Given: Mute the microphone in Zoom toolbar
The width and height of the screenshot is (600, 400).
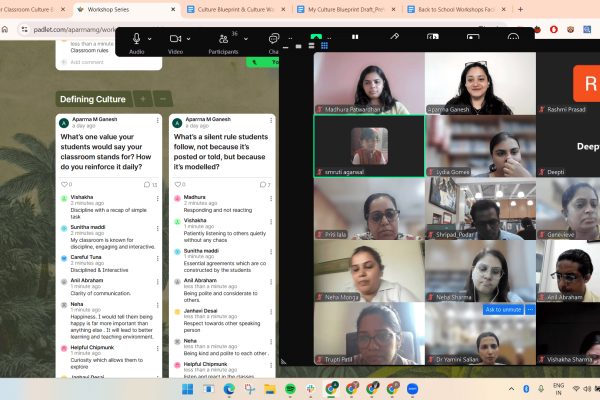Looking at the screenshot, I should (x=136, y=38).
